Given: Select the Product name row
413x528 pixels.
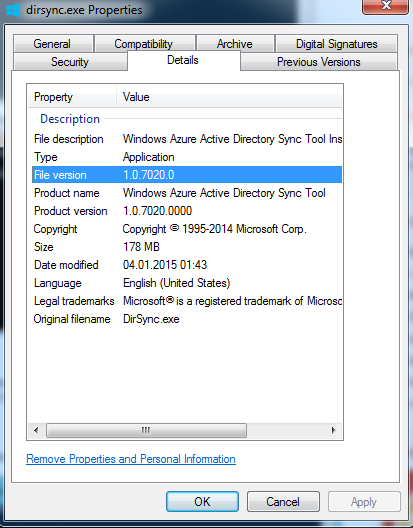Looking at the screenshot, I should point(187,193).
